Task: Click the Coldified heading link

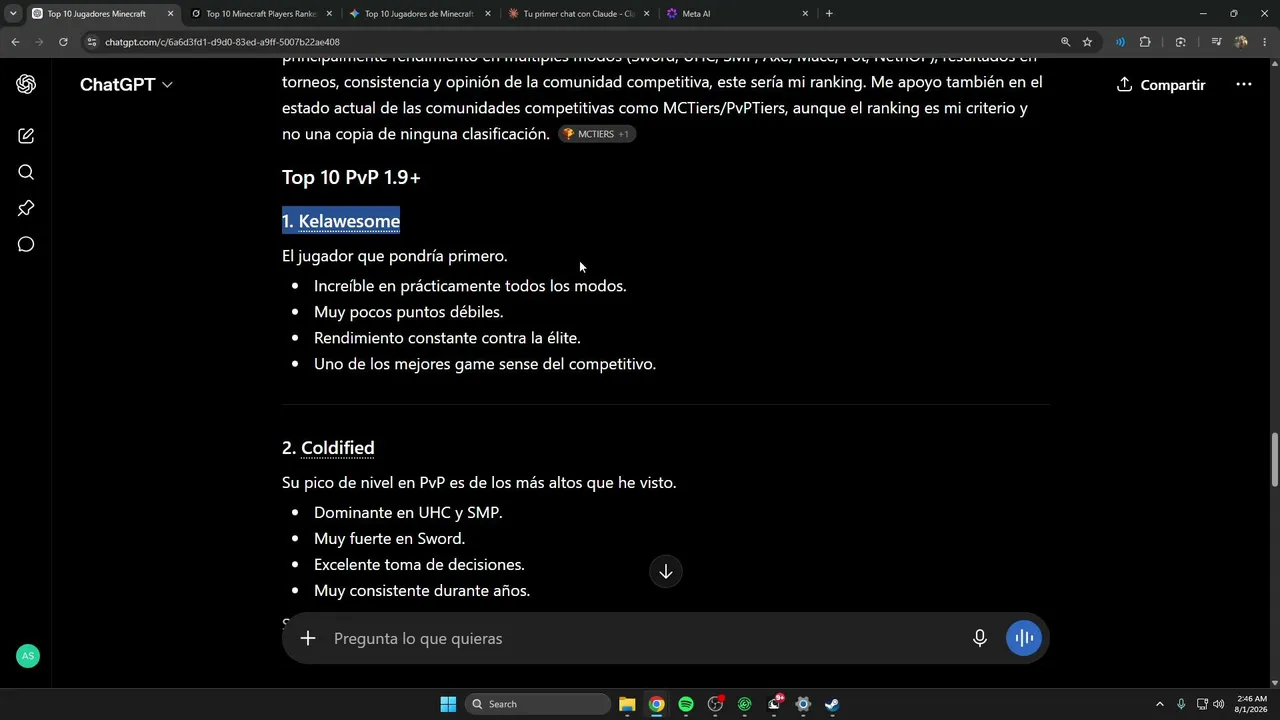Action: tap(338, 448)
